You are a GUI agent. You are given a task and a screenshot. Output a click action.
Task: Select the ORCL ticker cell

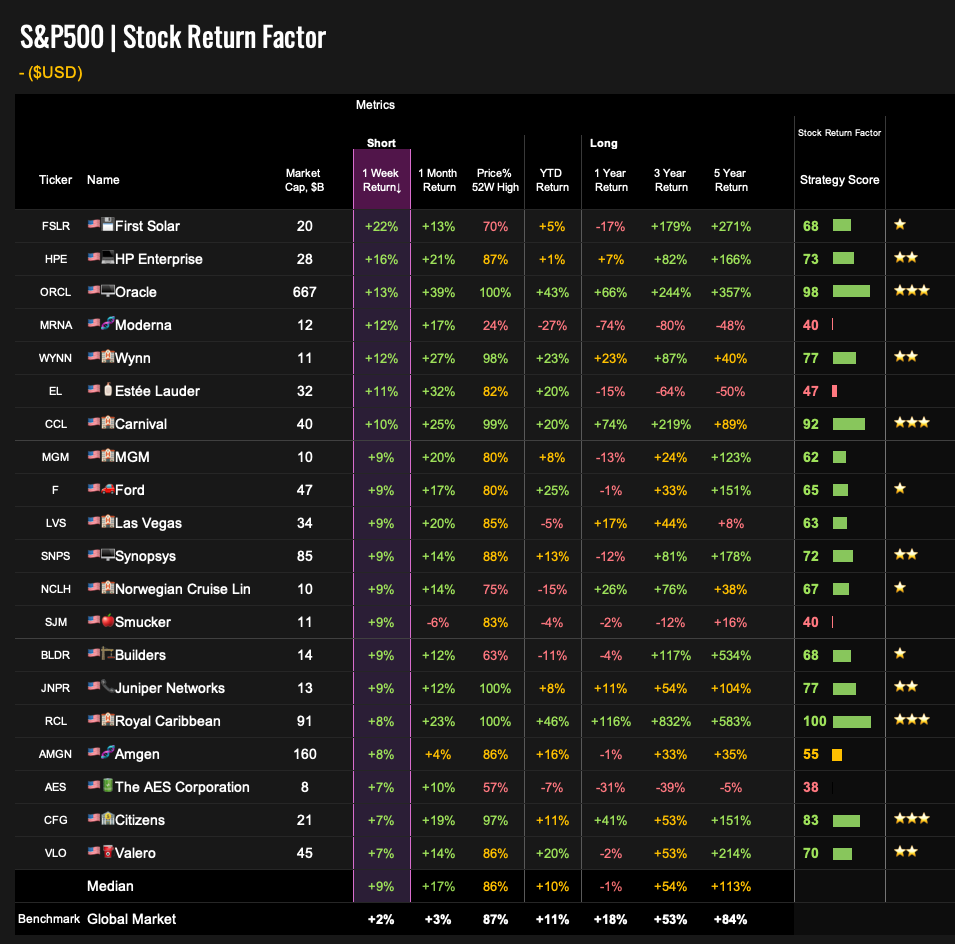point(55,292)
